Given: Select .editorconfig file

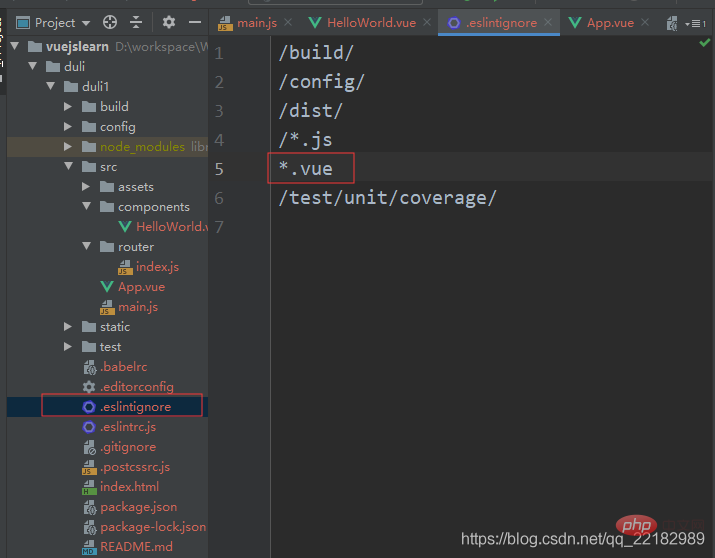Looking at the screenshot, I should tap(137, 387).
